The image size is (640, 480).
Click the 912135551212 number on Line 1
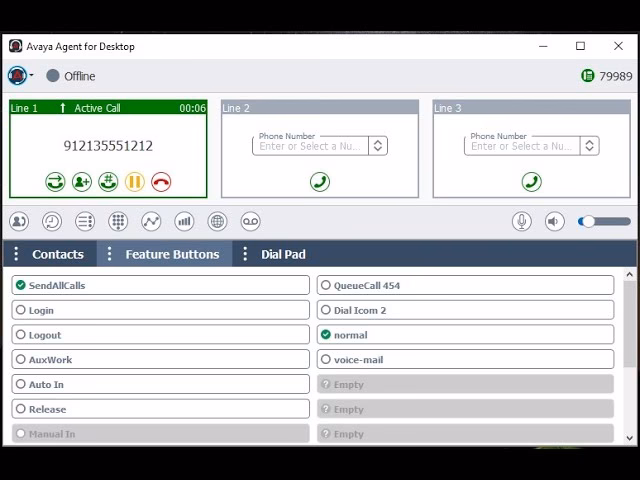point(108,146)
